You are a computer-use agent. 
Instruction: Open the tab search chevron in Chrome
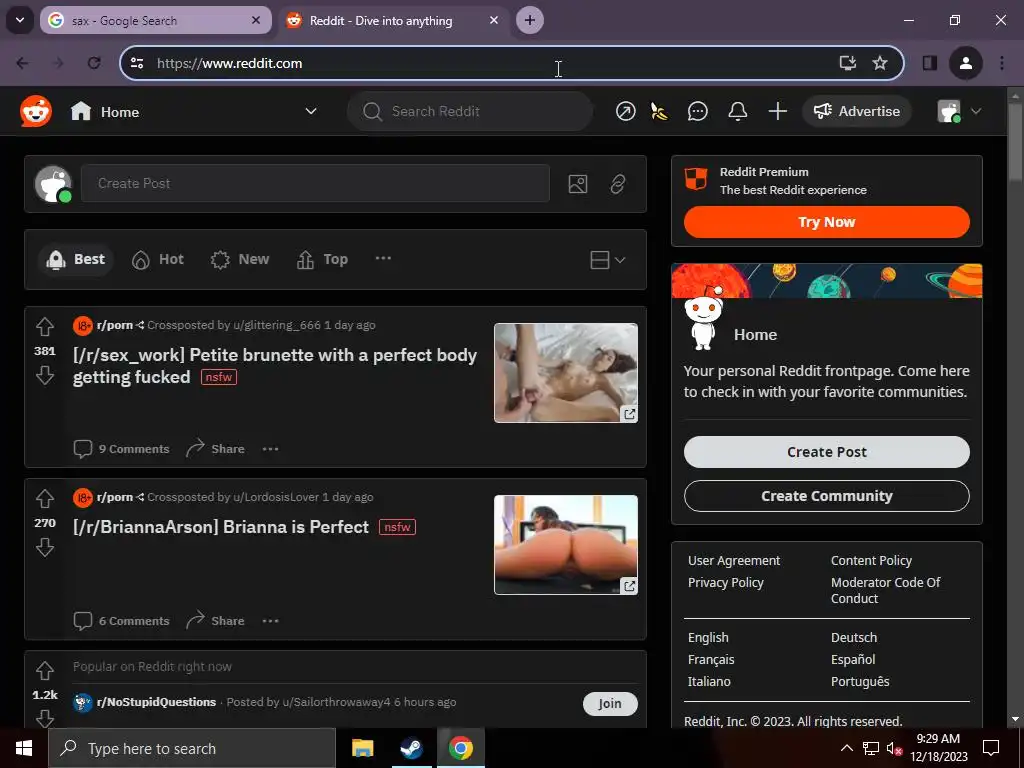click(20, 20)
